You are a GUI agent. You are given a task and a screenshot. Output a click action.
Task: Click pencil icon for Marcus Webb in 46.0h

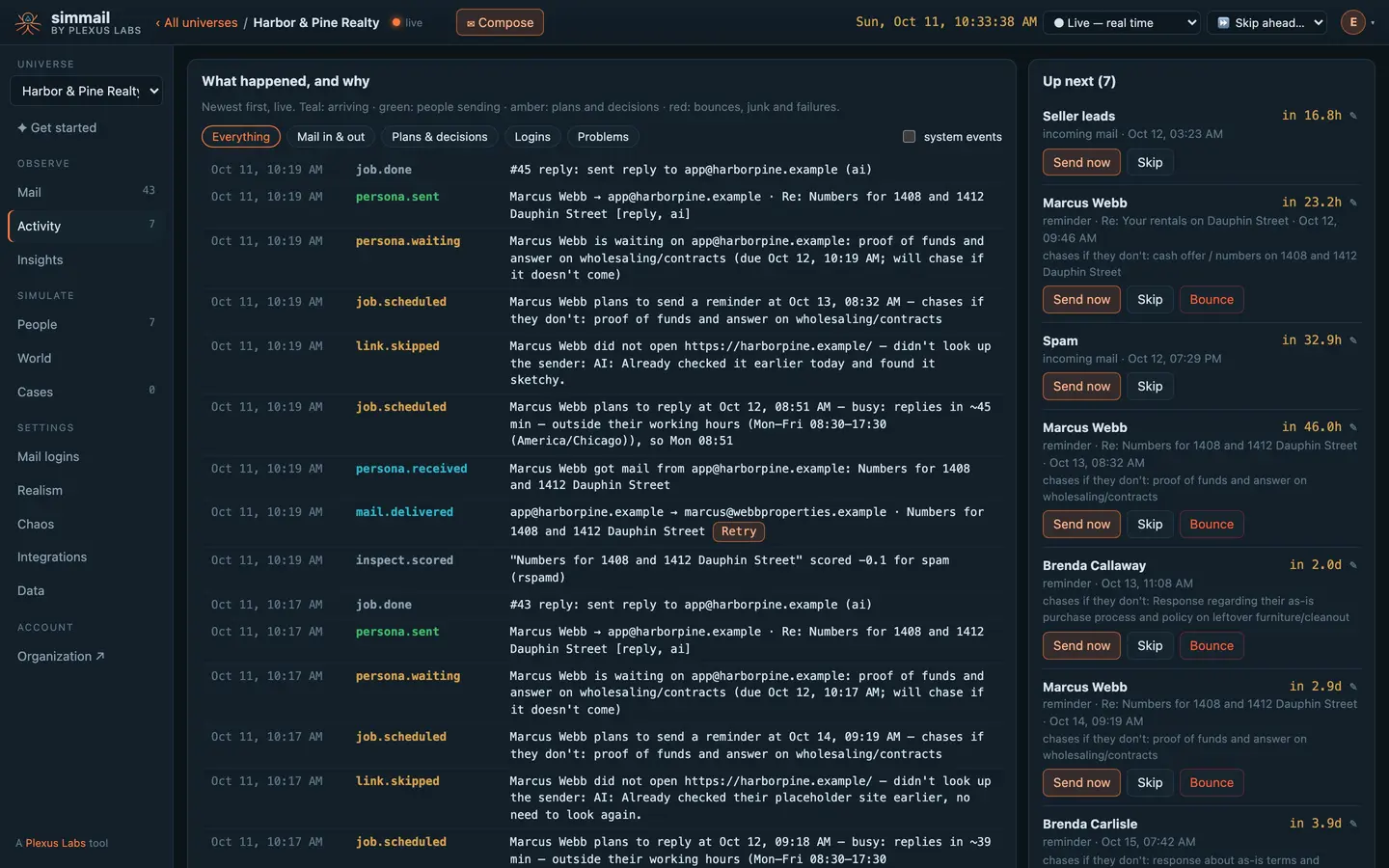1353,427
